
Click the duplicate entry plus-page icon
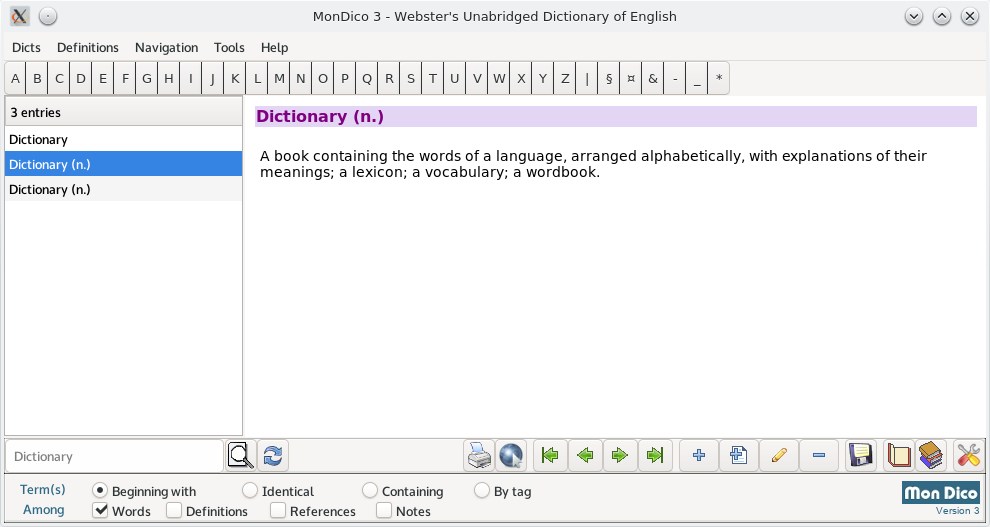(x=739, y=456)
